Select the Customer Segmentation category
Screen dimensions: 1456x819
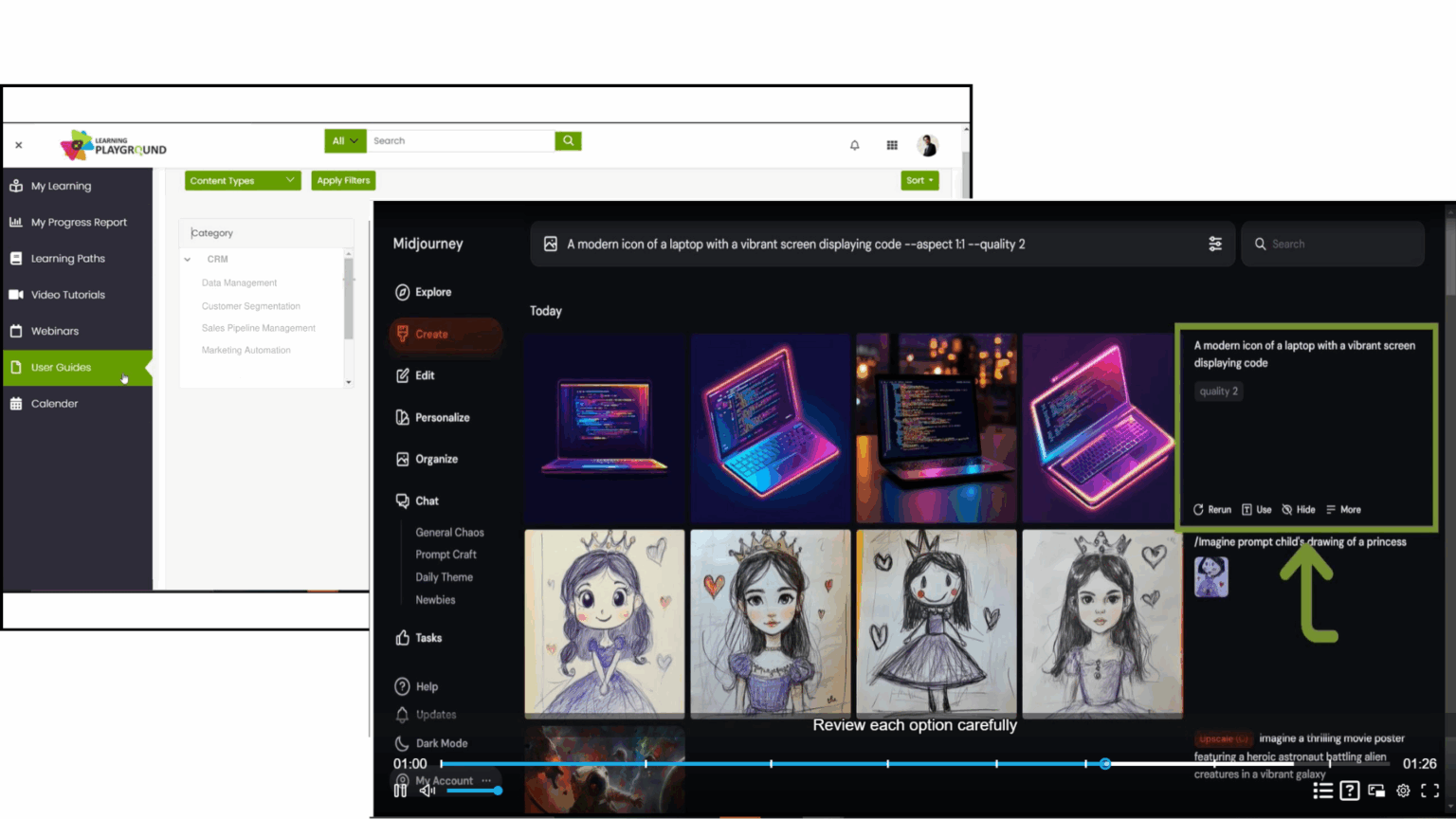point(250,306)
